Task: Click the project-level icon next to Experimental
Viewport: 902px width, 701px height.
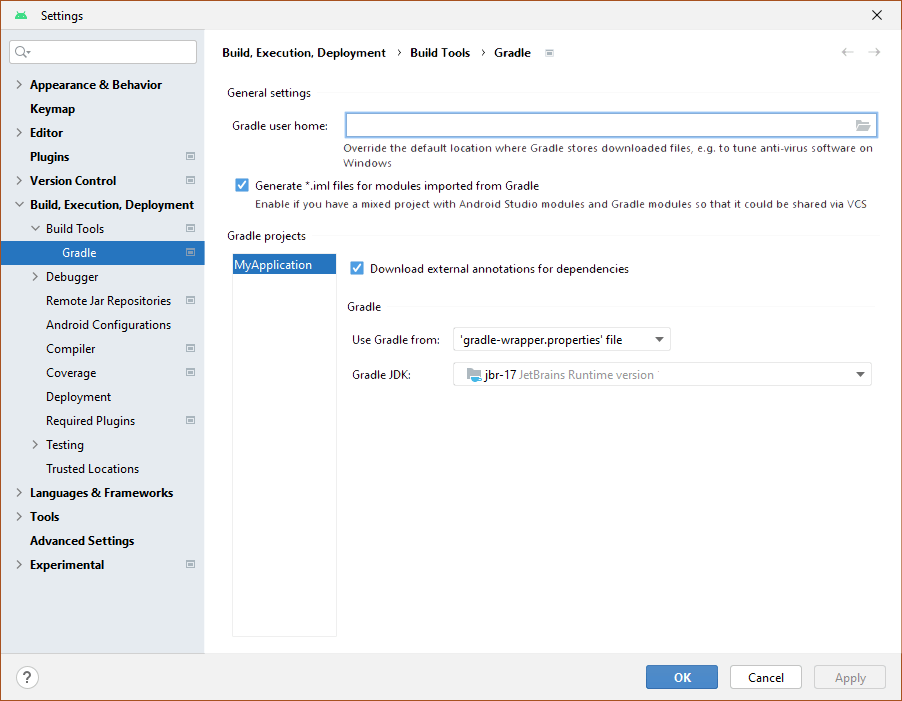Action: click(190, 564)
